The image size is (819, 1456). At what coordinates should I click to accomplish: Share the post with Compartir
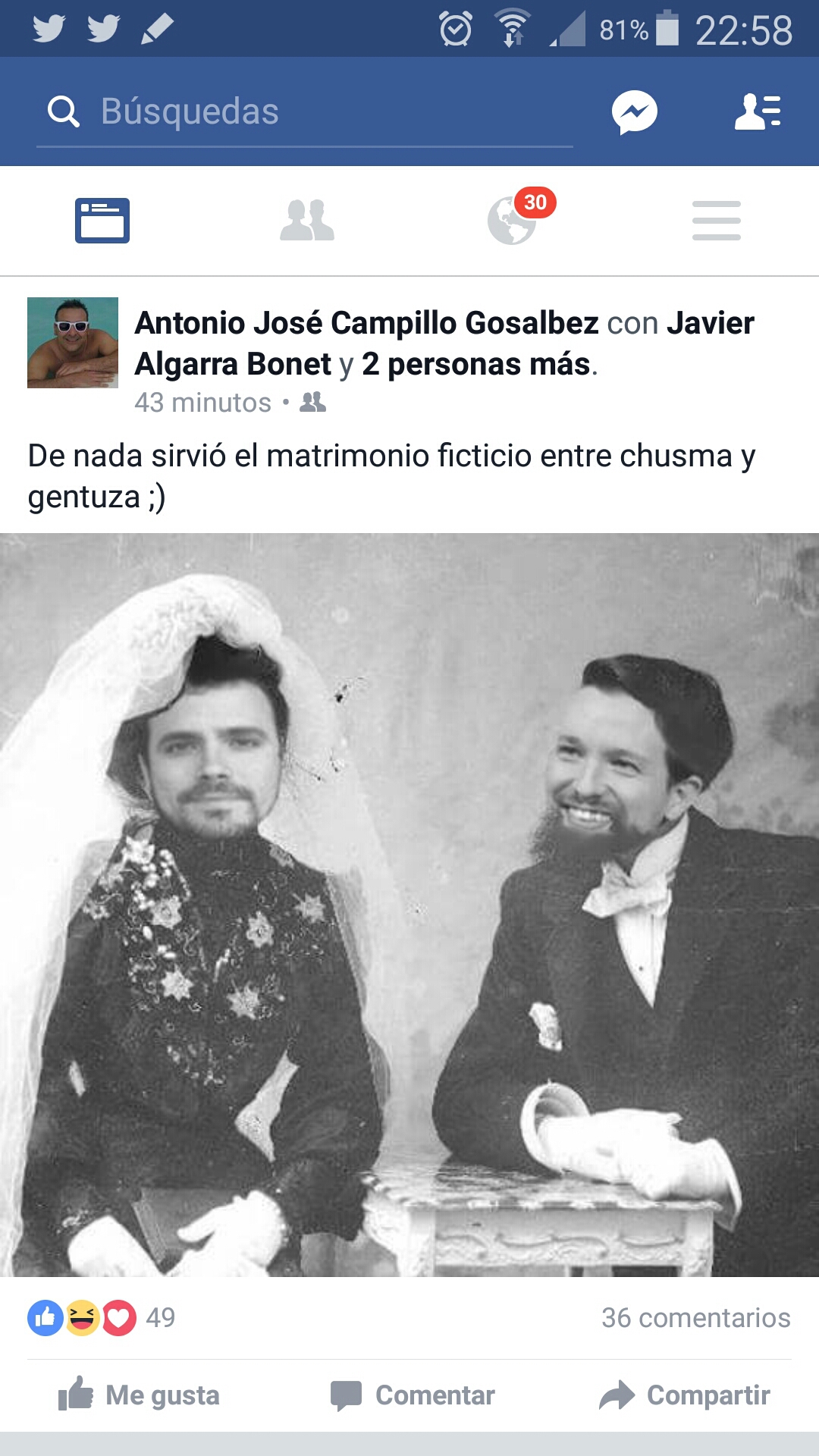(x=685, y=1395)
